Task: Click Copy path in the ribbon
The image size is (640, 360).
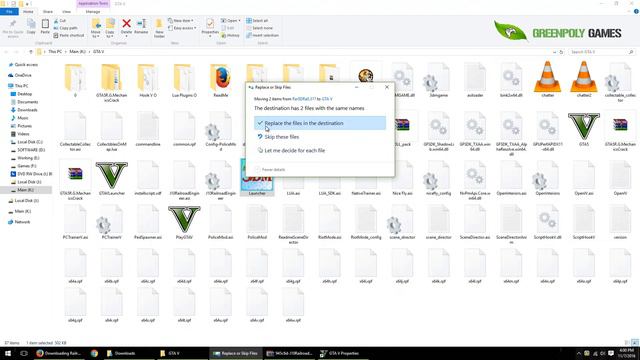Action: click(x=65, y=28)
